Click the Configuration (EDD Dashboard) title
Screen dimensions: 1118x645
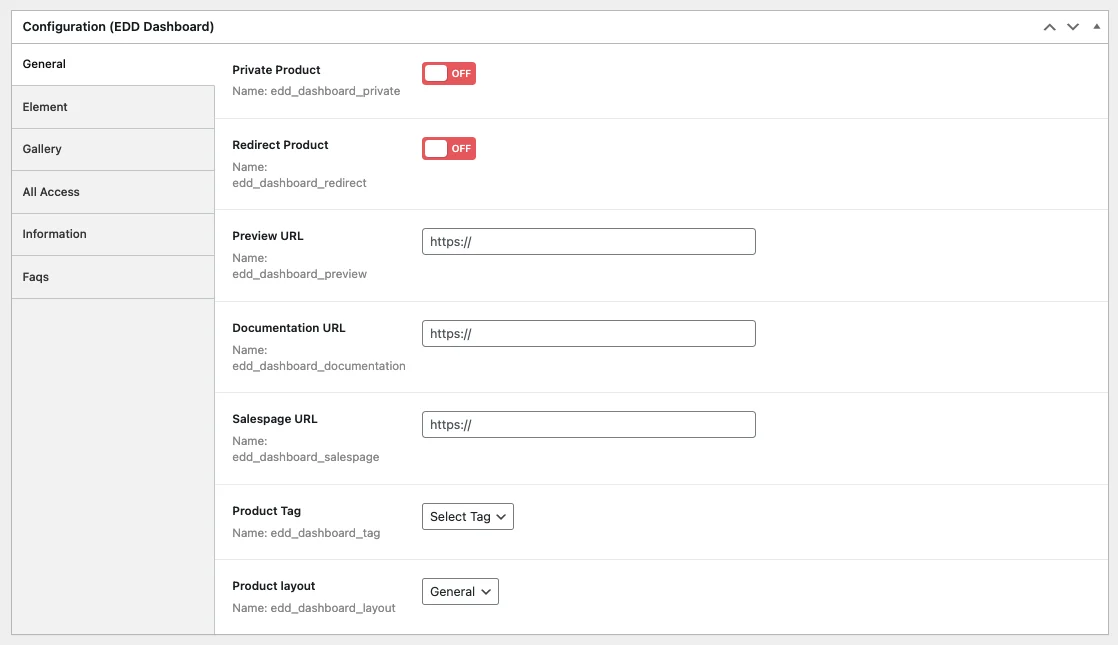click(x=118, y=26)
